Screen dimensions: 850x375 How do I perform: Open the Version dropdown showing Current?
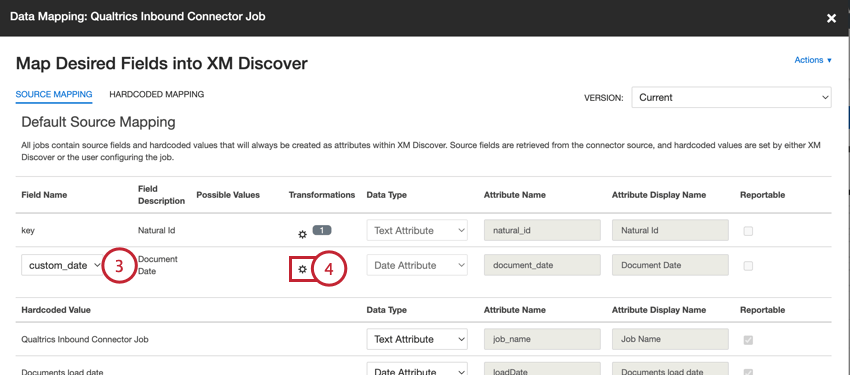coord(731,98)
